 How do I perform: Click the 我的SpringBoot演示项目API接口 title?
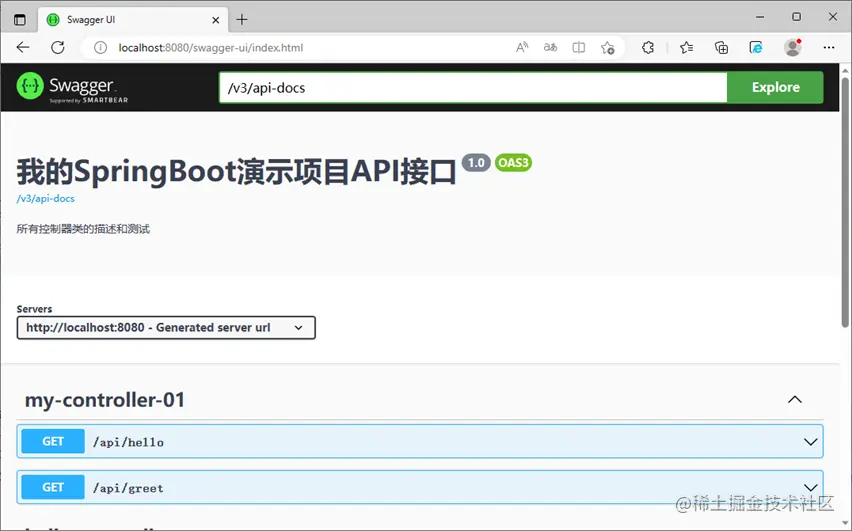pos(236,172)
